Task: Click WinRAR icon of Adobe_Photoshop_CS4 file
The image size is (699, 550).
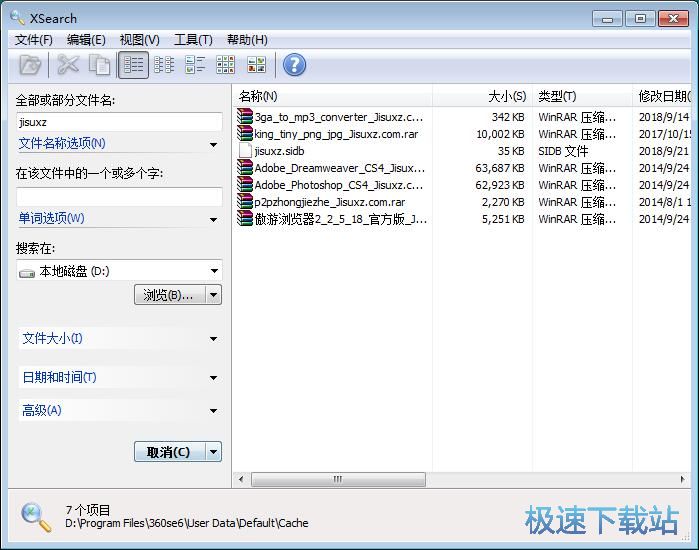Action: click(x=245, y=185)
